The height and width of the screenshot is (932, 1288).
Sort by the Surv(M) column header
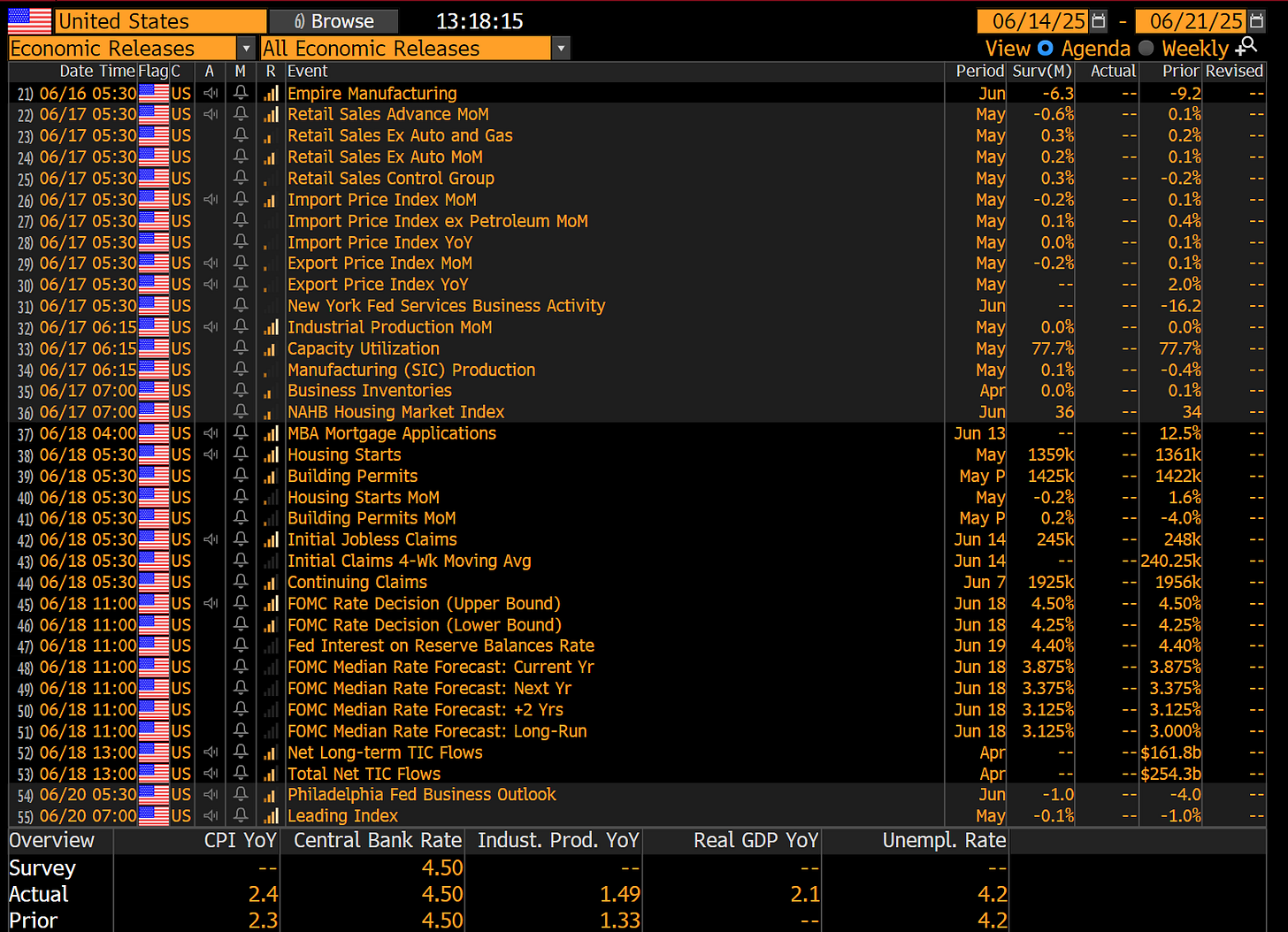click(1042, 71)
